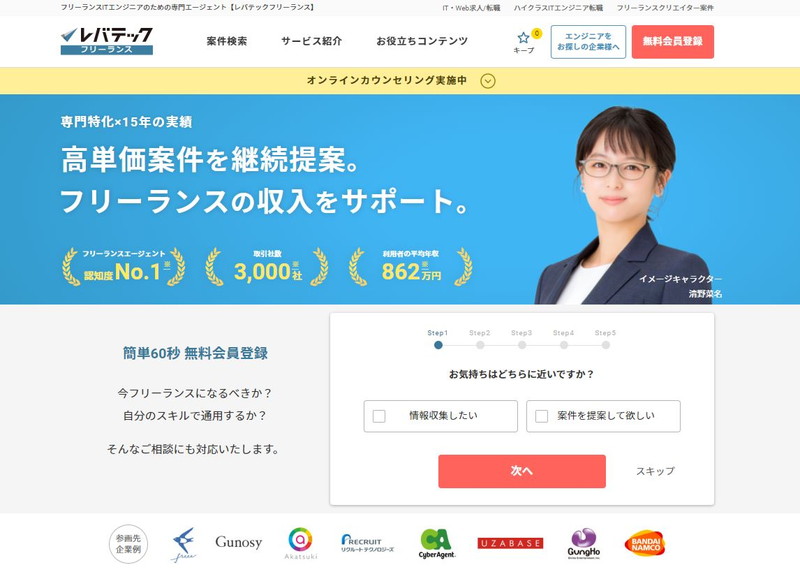Expand the オンラインカウンセリング実施中 banner chevron
The width and height of the screenshot is (800, 586).
coord(488,81)
